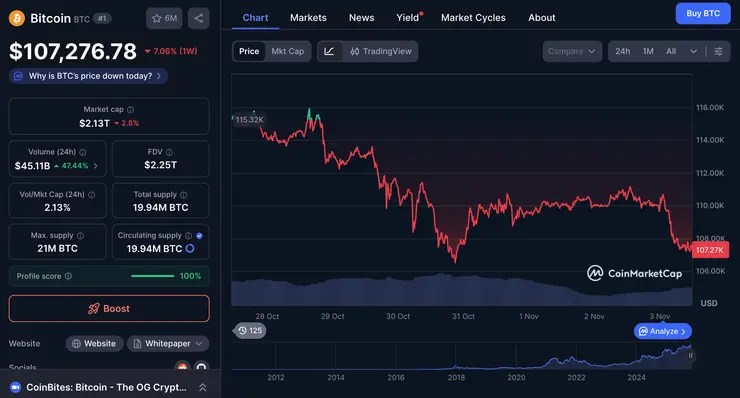Click info icon next to Volume (24h)
Screen dimensions: 740x398
click(x=83, y=152)
